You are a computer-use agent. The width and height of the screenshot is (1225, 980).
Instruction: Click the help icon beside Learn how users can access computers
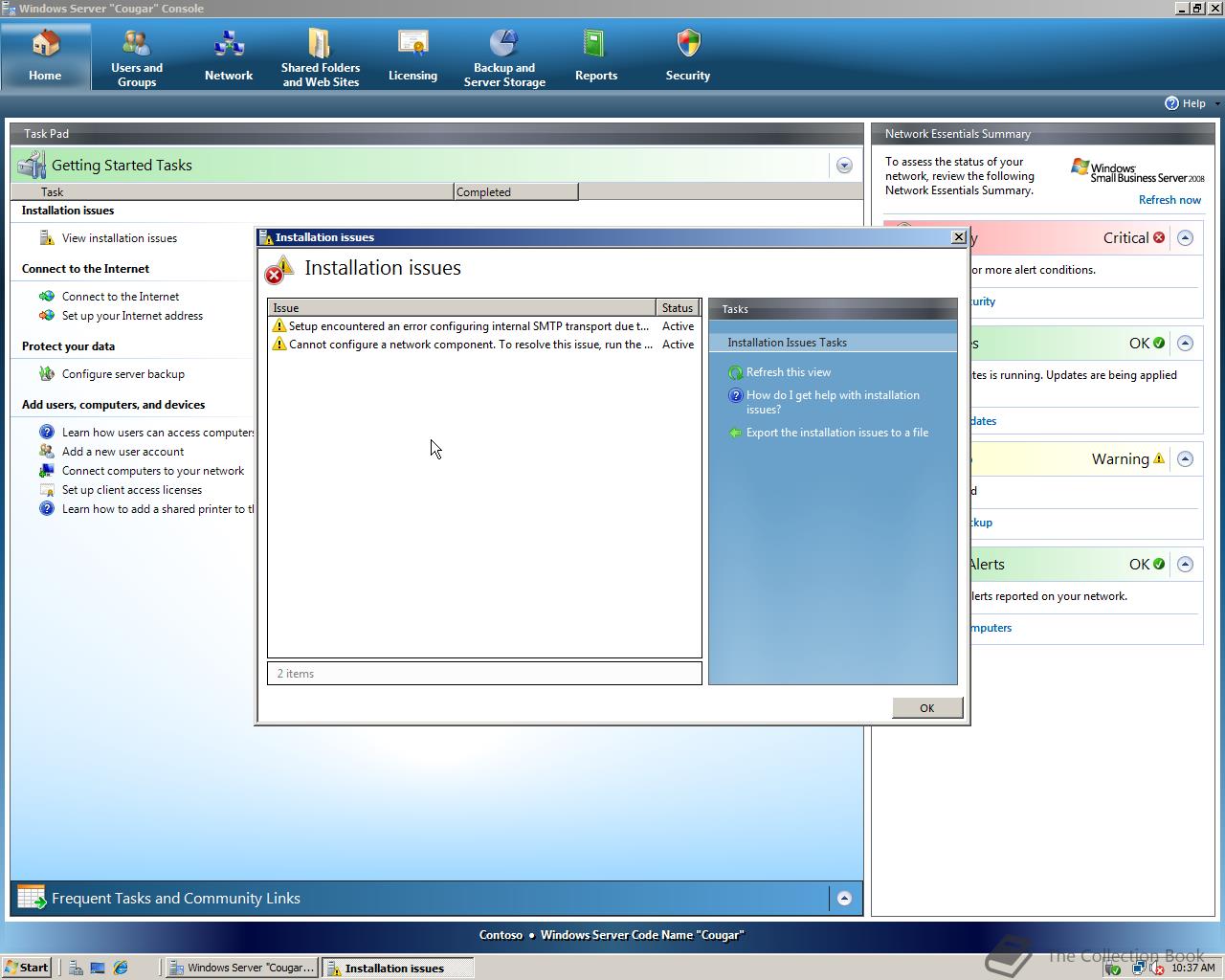(46, 433)
